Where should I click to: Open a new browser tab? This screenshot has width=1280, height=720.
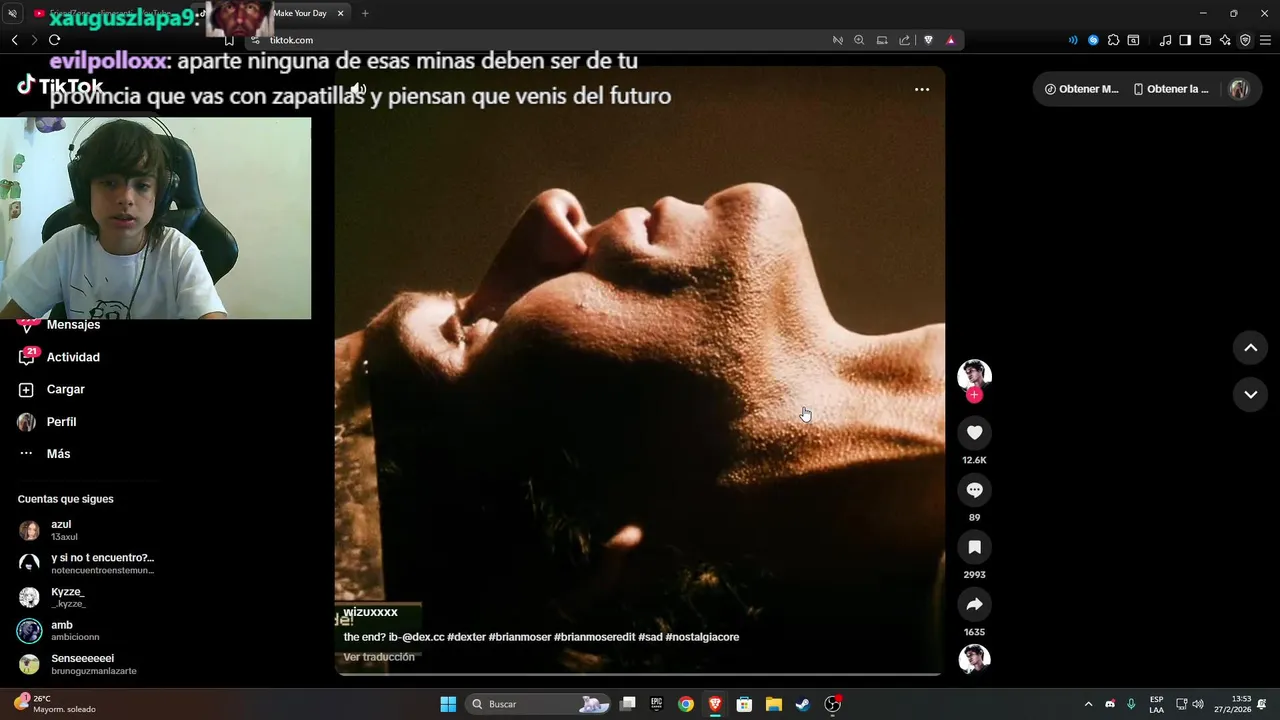tap(365, 14)
